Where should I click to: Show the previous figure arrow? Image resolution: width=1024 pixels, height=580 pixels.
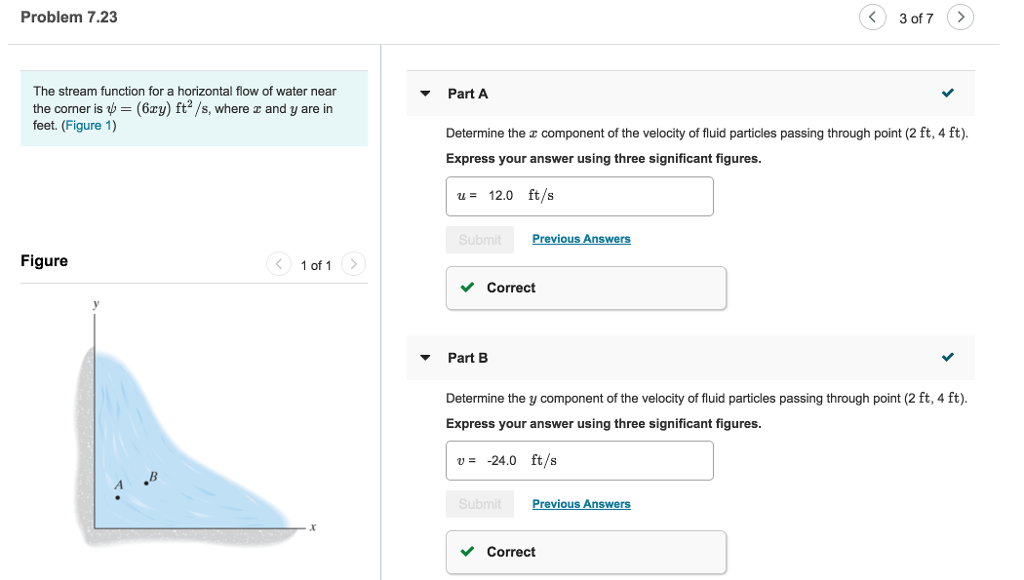point(279,264)
